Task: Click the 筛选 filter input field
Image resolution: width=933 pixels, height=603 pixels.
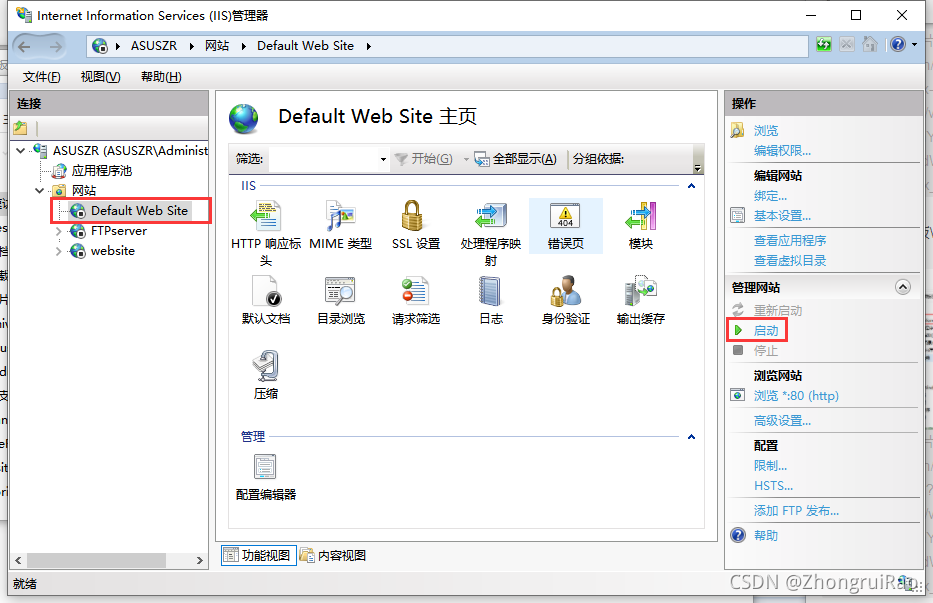Action: tap(323, 159)
